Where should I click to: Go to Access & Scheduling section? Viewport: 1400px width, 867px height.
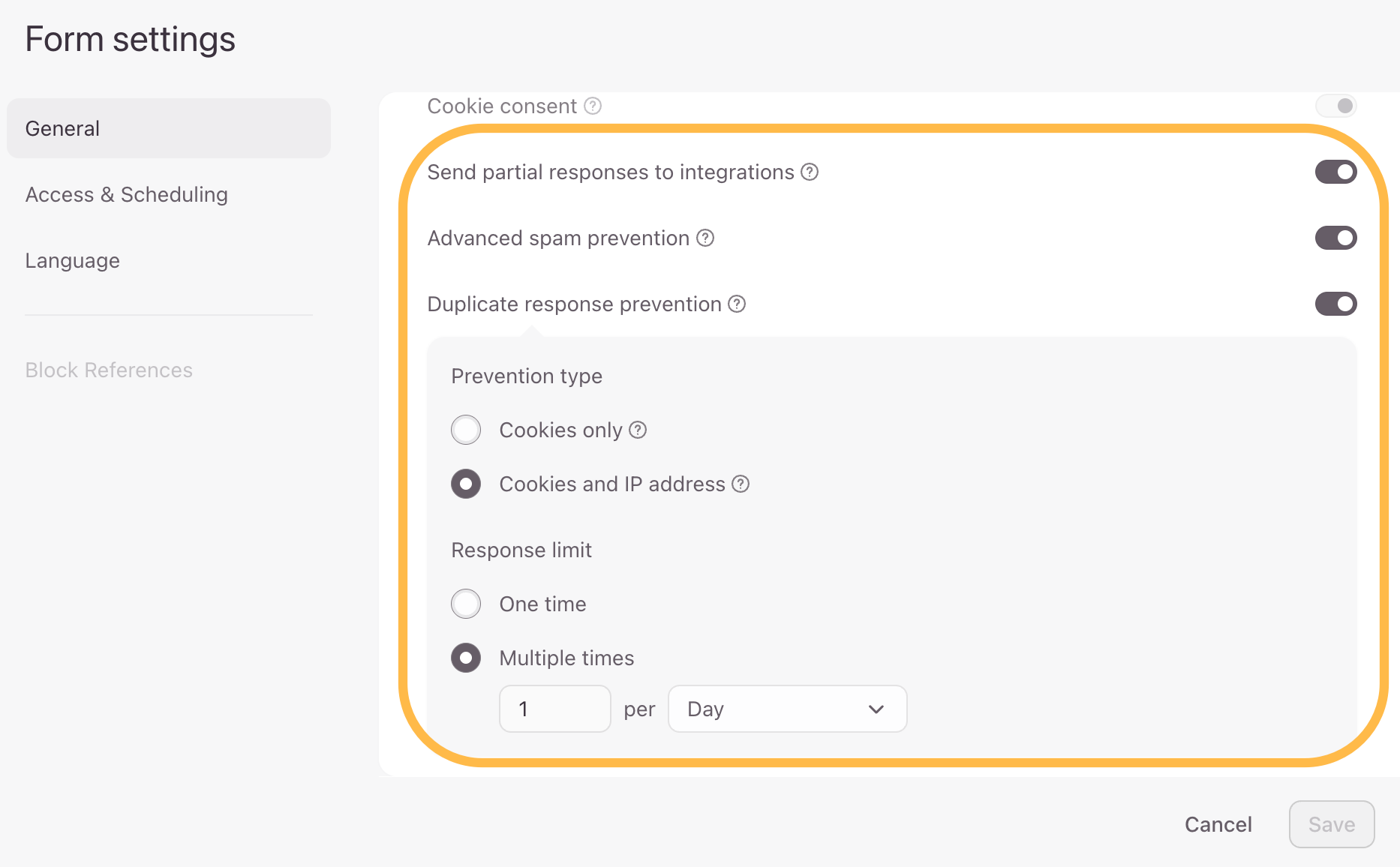(126, 194)
